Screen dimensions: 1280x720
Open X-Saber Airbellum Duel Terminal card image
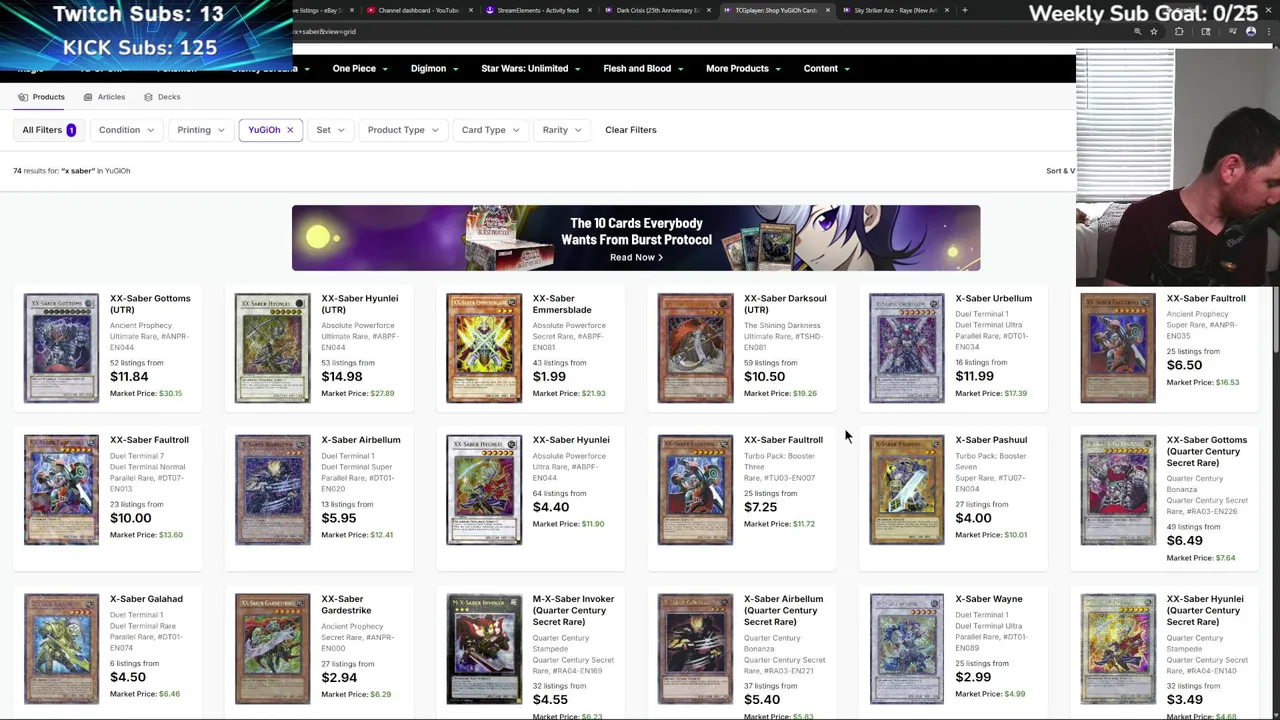[x=272, y=490]
